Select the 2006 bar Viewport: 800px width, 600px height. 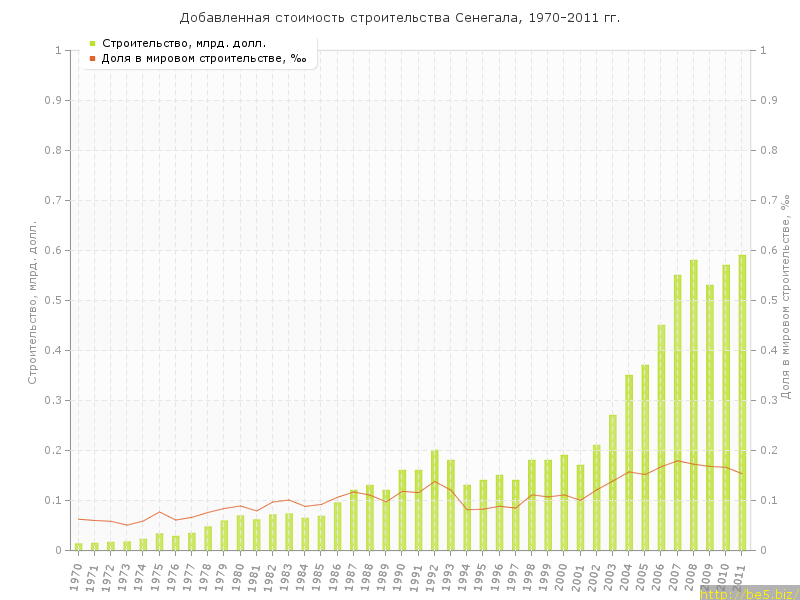click(x=661, y=437)
